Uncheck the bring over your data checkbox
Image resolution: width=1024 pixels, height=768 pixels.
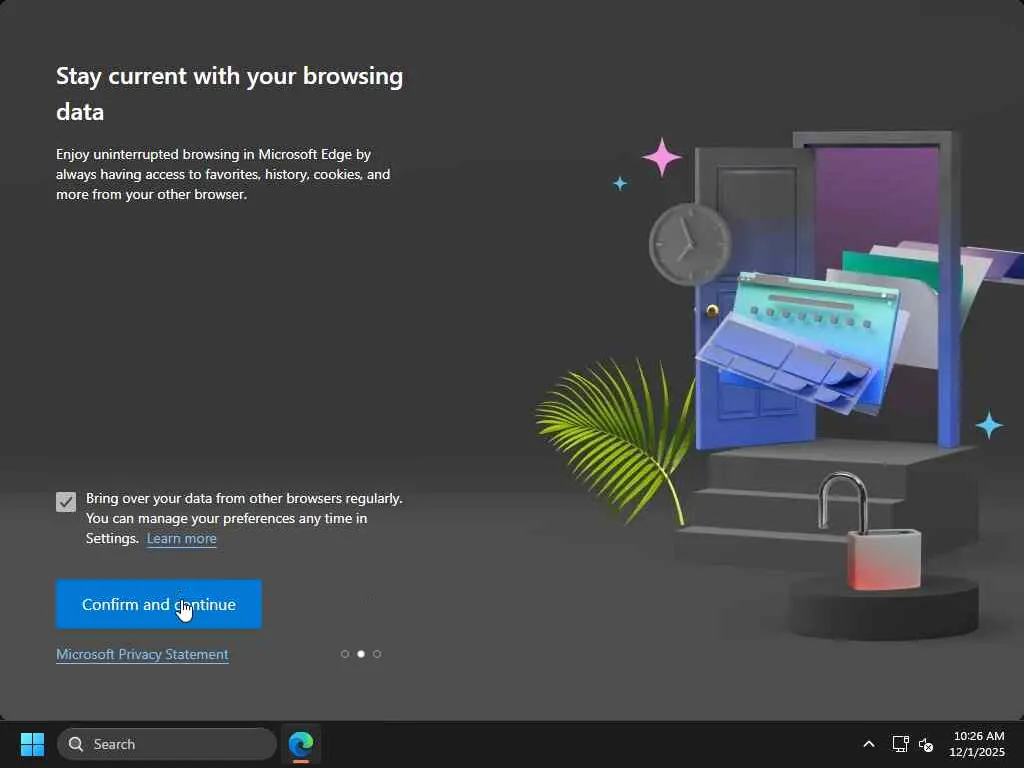[66, 502]
